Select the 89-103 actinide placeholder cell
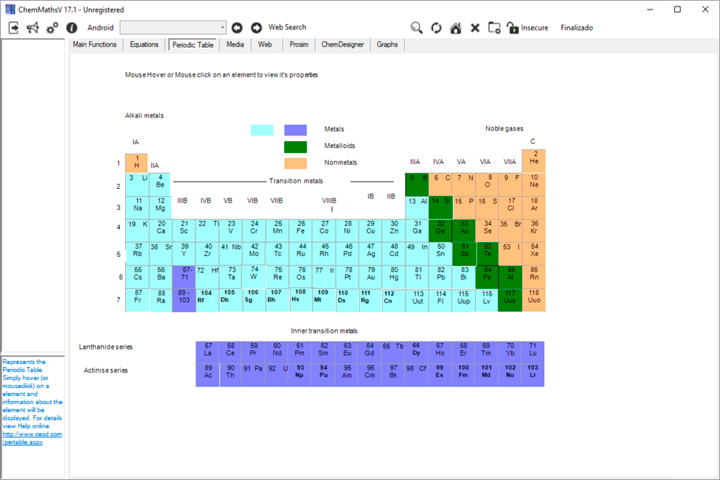720x480 pixels. click(x=184, y=300)
